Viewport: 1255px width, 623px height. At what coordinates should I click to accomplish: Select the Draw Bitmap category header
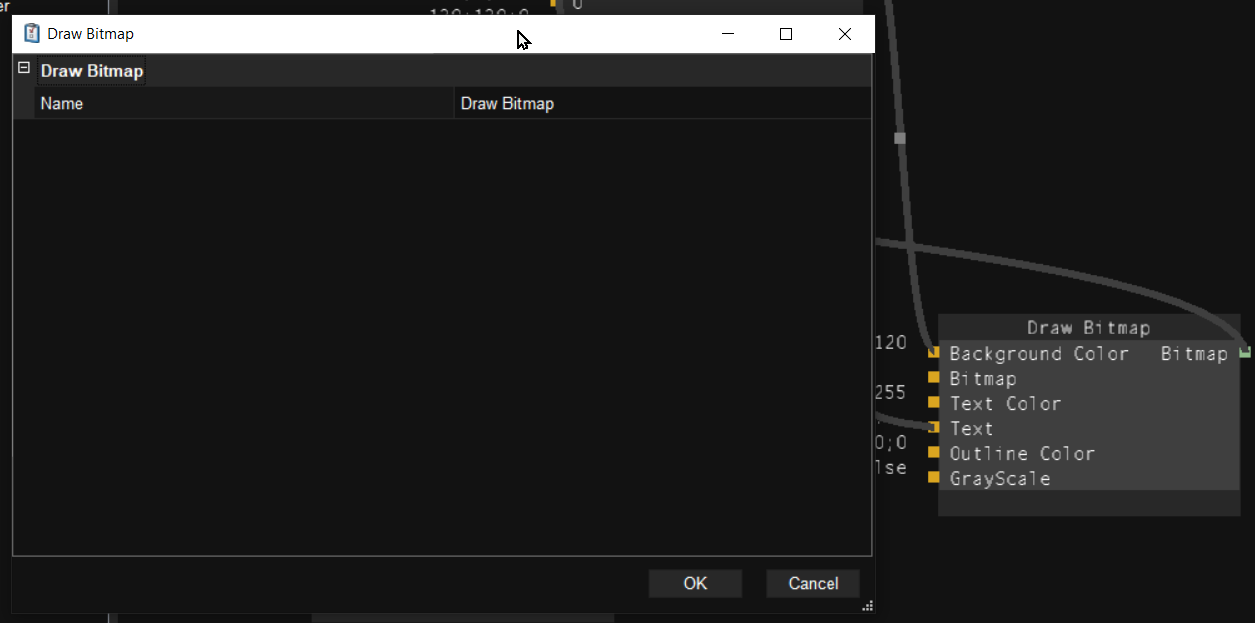(92, 71)
